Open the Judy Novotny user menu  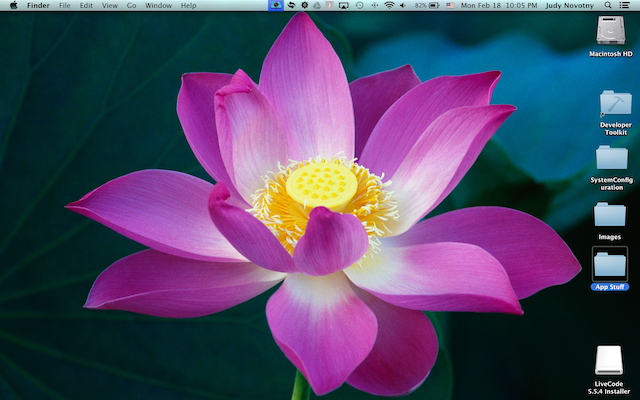(x=569, y=5)
